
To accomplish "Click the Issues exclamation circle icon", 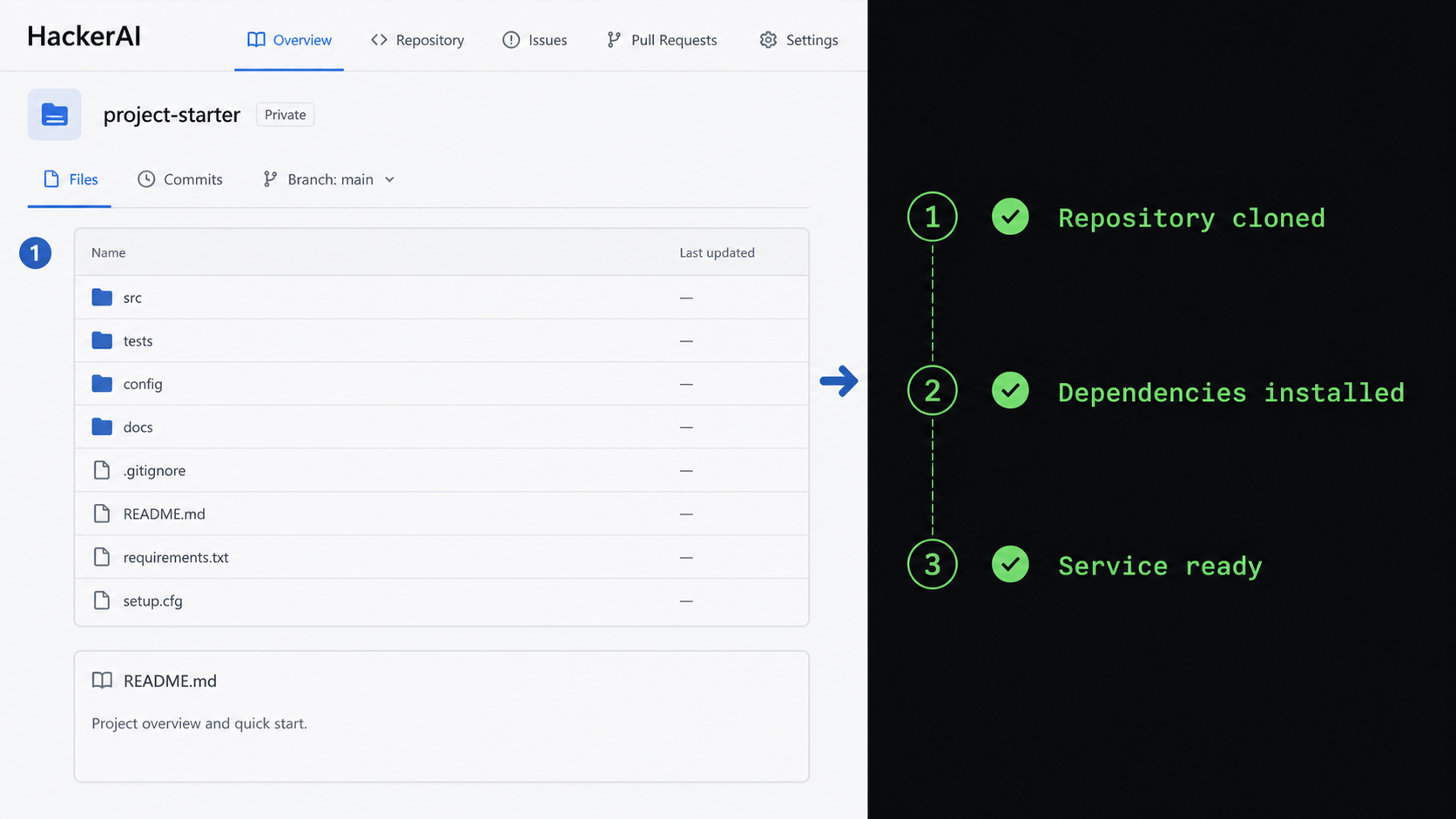I will 511,40.
